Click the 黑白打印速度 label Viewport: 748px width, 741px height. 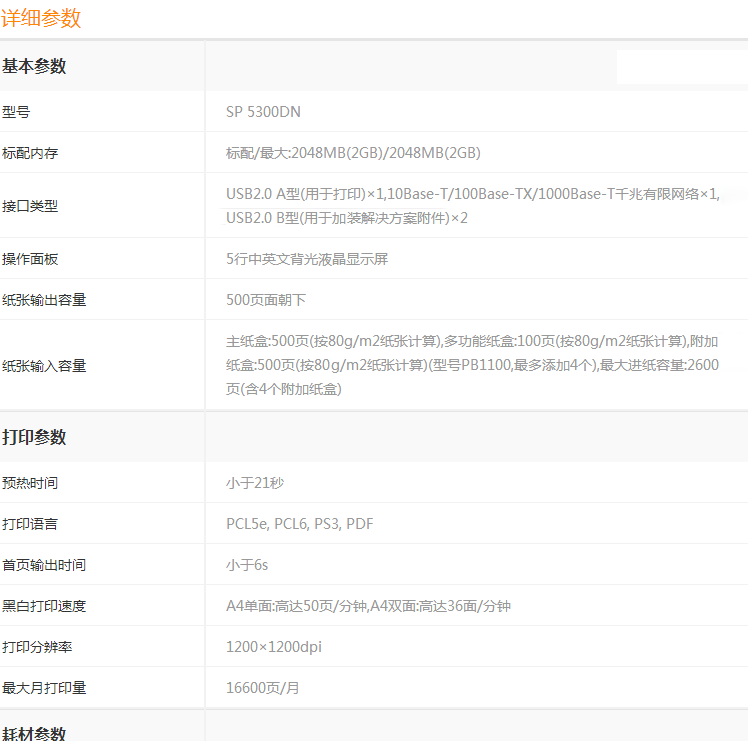point(44,606)
